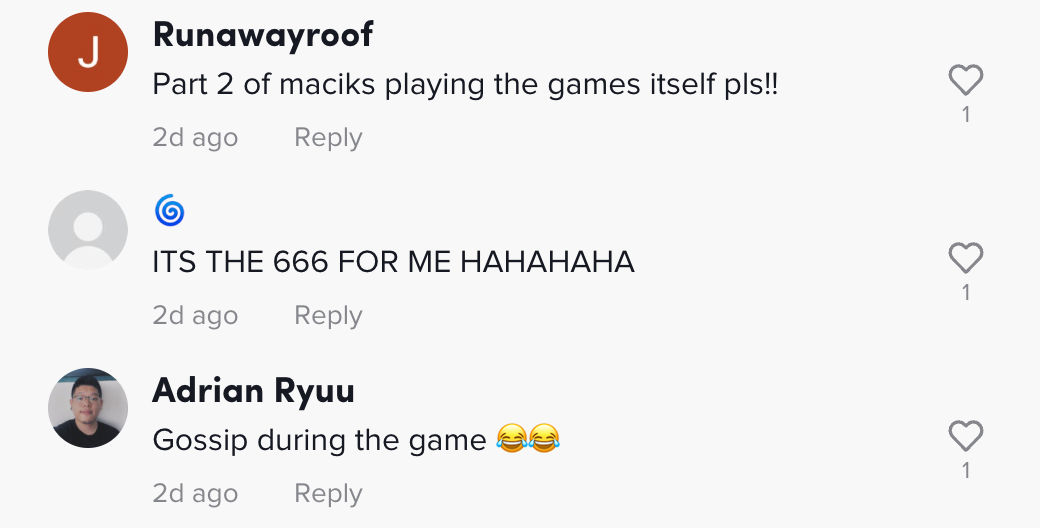Select the 'Part 2 of maciks' comment text
This screenshot has width=1040, height=528.
tap(465, 85)
